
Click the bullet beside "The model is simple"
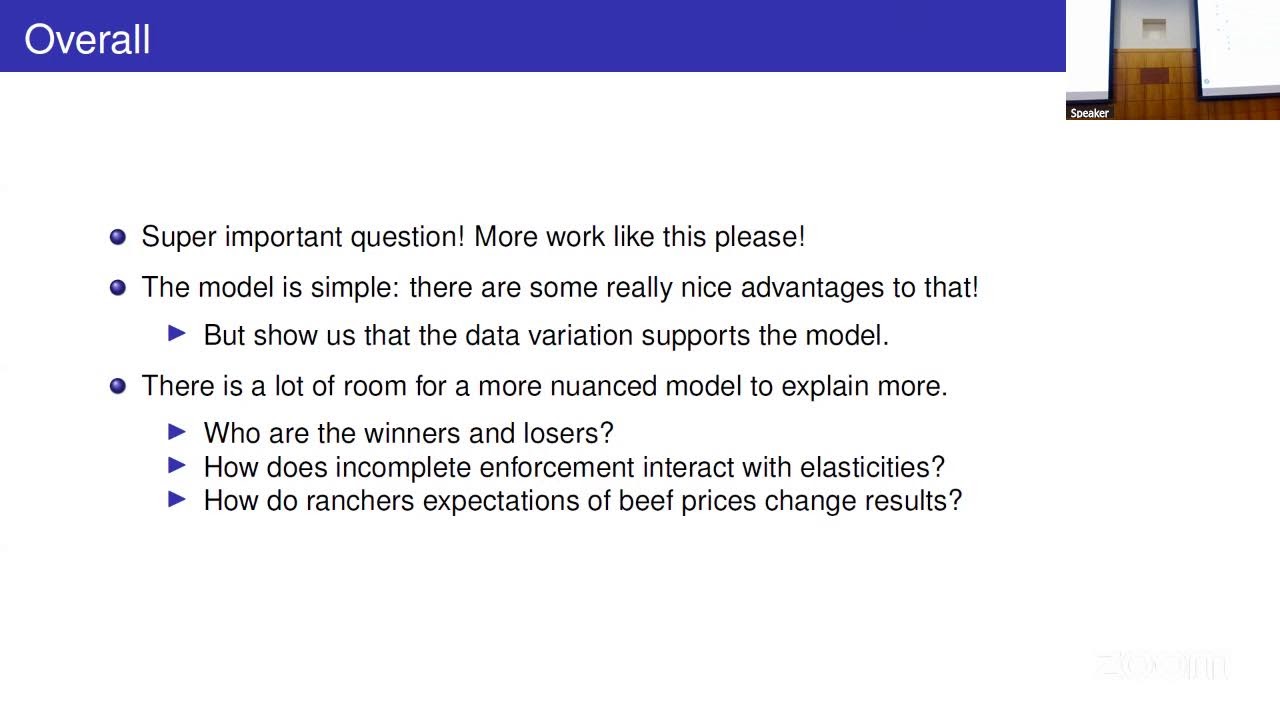pos(118,288)
